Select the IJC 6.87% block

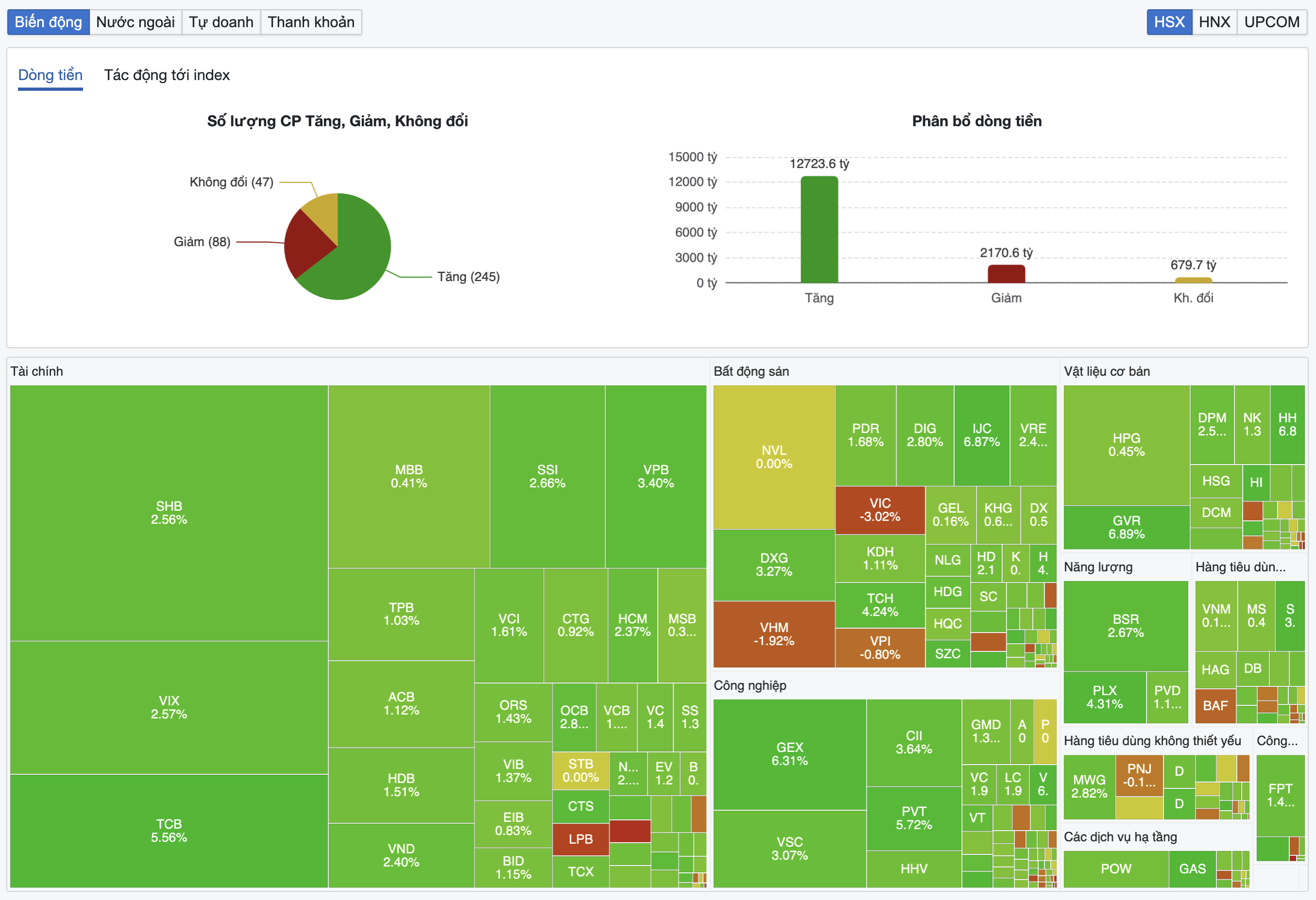click(981, 435)
